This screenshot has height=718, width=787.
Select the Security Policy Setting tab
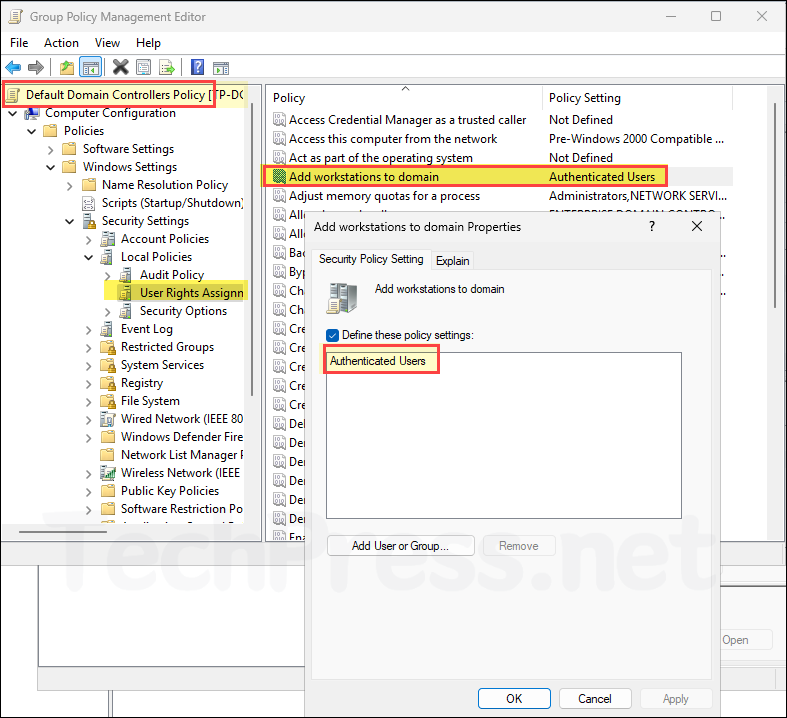coord(371,259)
